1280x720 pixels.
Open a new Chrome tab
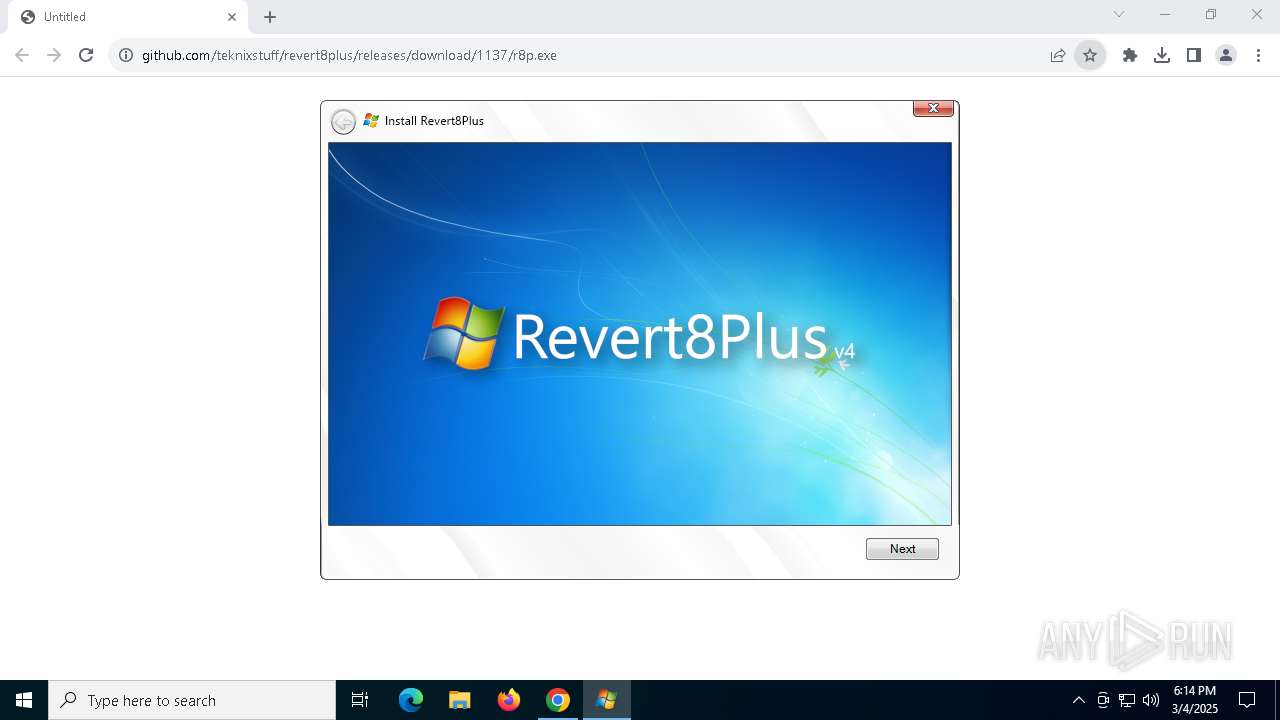point(270,17)
